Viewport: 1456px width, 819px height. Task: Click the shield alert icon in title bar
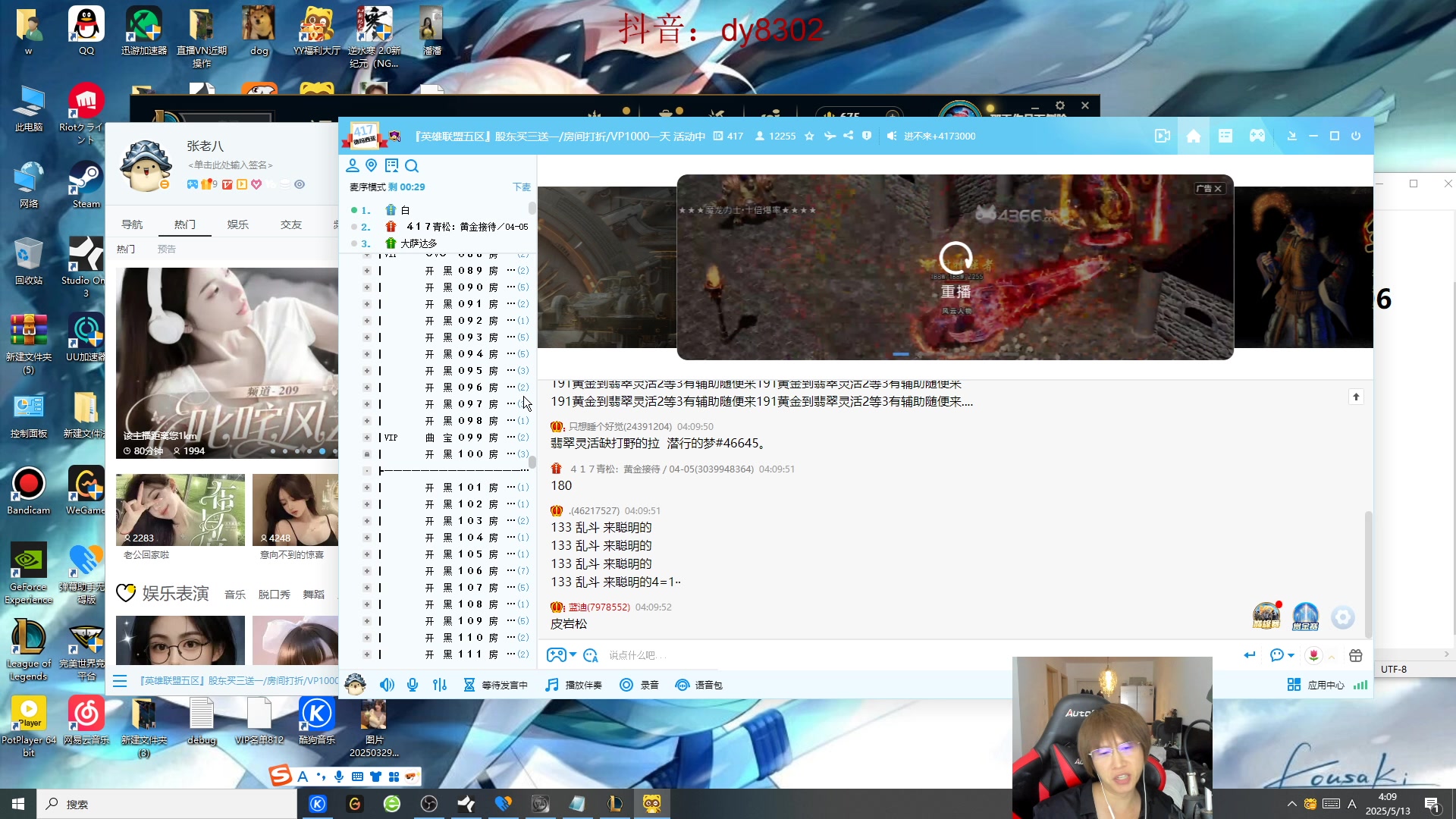click(x=867, y=136)
